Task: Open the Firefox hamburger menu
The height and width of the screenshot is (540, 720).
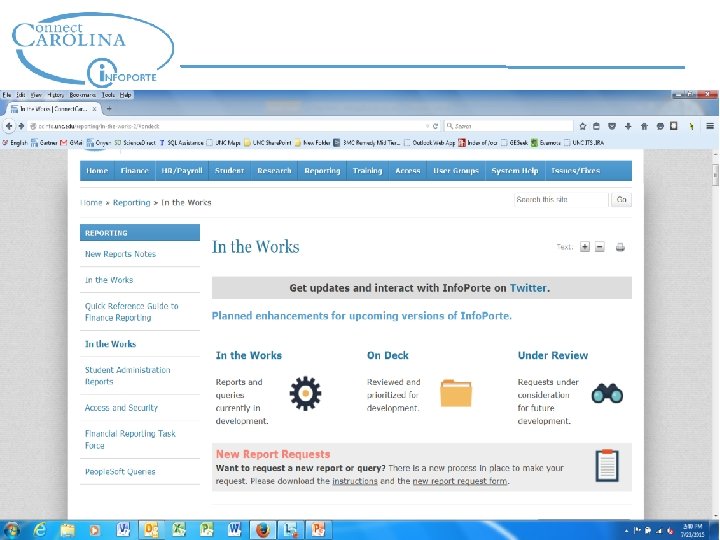Action: 709,126
